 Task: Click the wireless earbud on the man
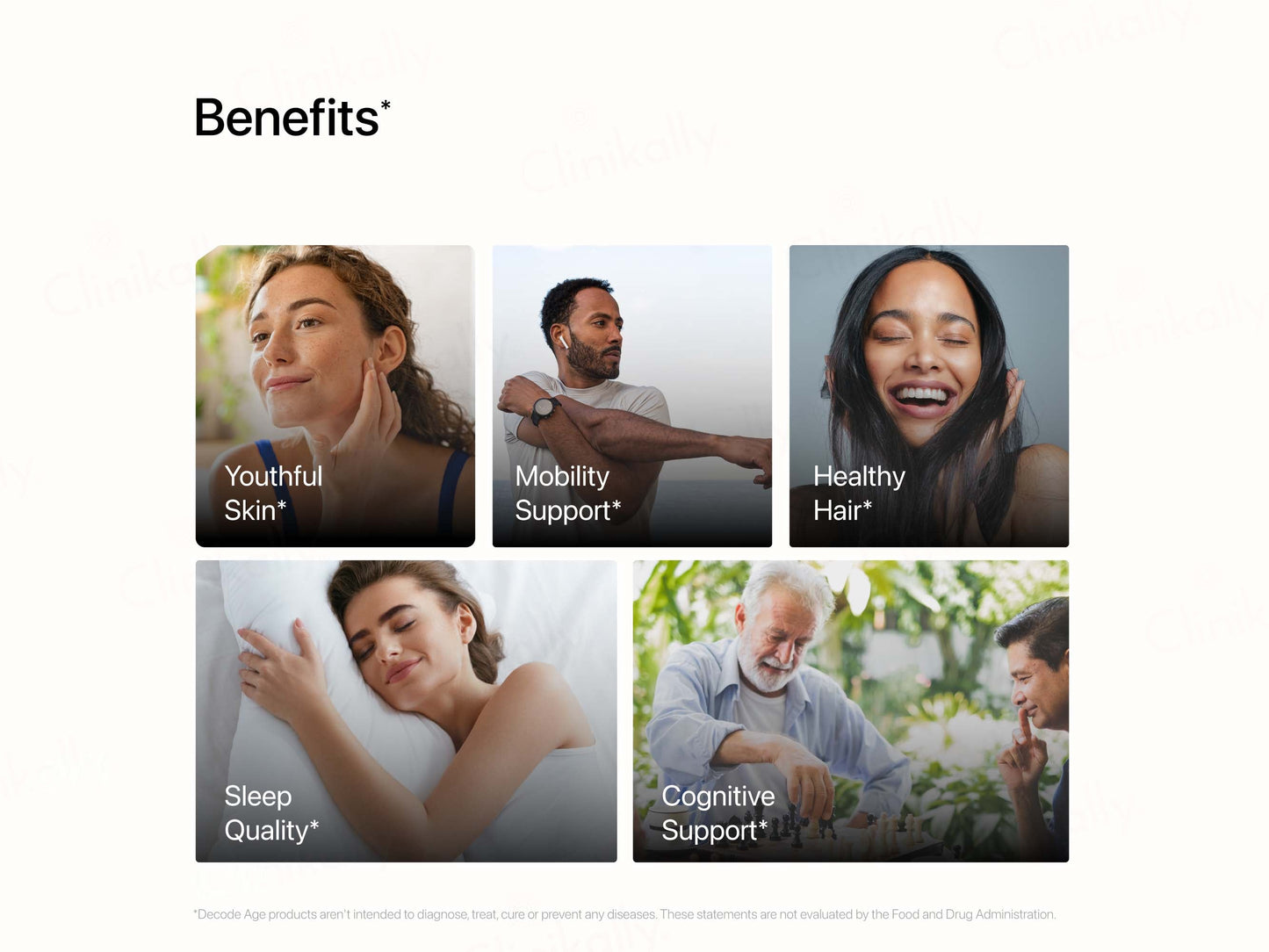pyautogui.click(x=565, y=339)
